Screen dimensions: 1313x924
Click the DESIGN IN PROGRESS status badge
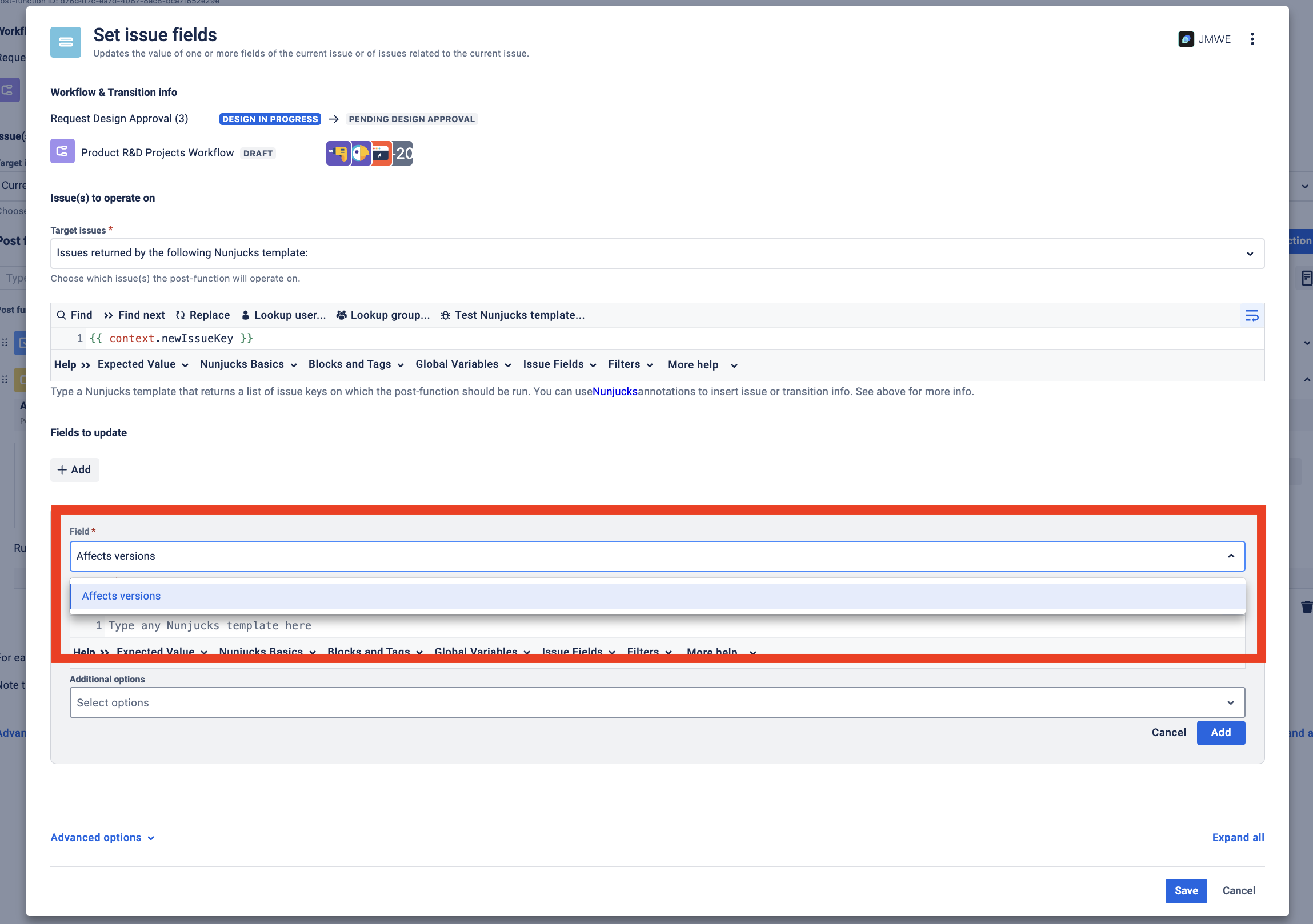tap(270, 119)
